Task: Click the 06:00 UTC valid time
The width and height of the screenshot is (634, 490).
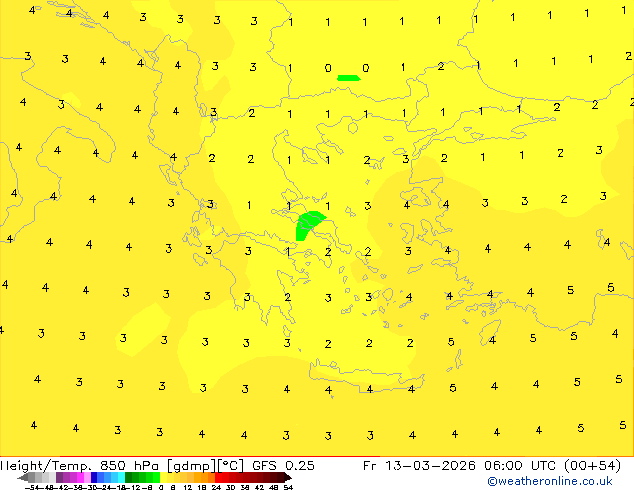Action: [x=522, y=465]
